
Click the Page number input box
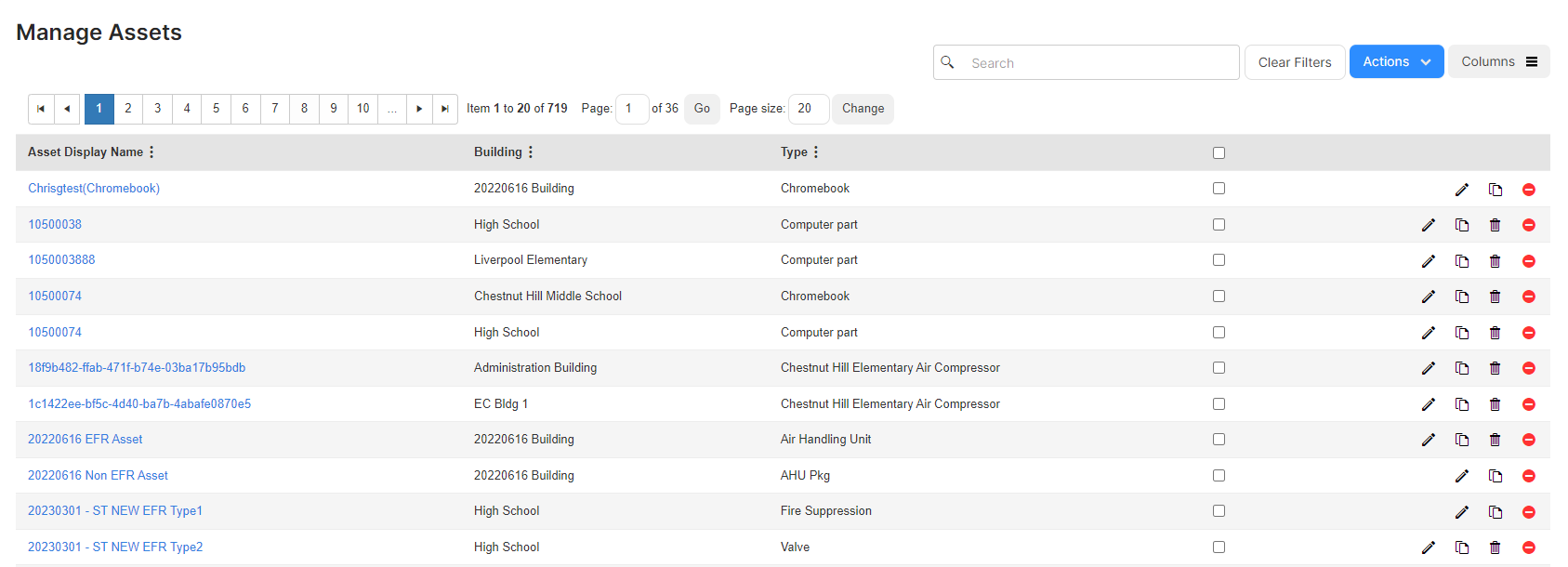[x=632, y=109]
